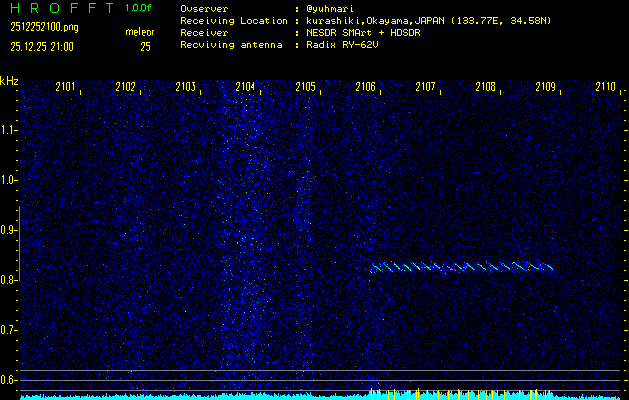The image size is (629, 400).
Task: Click the 2101 time marker
Action: click(65, 87)
